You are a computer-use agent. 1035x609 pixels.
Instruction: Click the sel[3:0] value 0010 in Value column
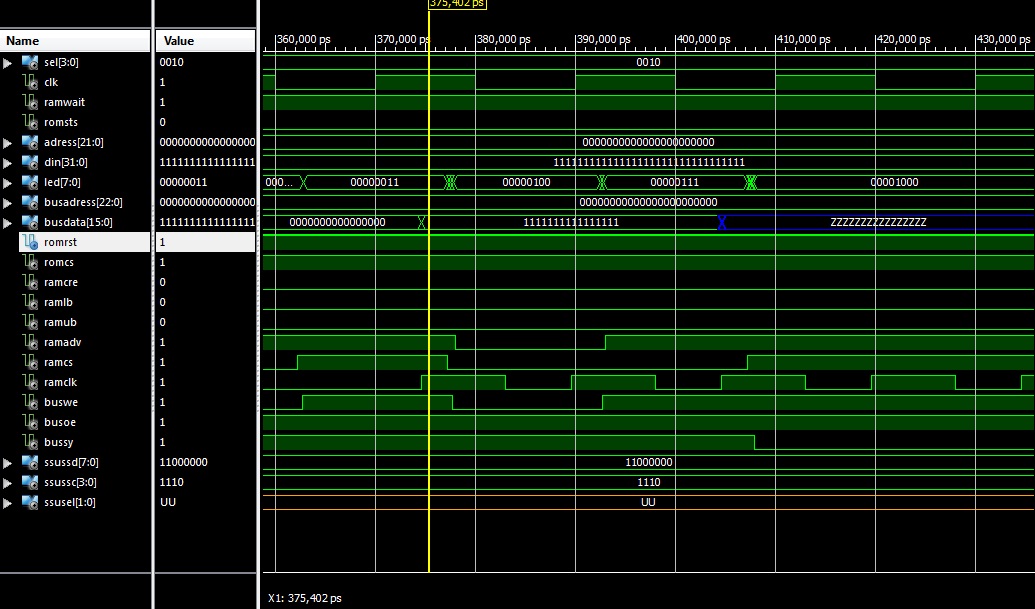point(172,62)
